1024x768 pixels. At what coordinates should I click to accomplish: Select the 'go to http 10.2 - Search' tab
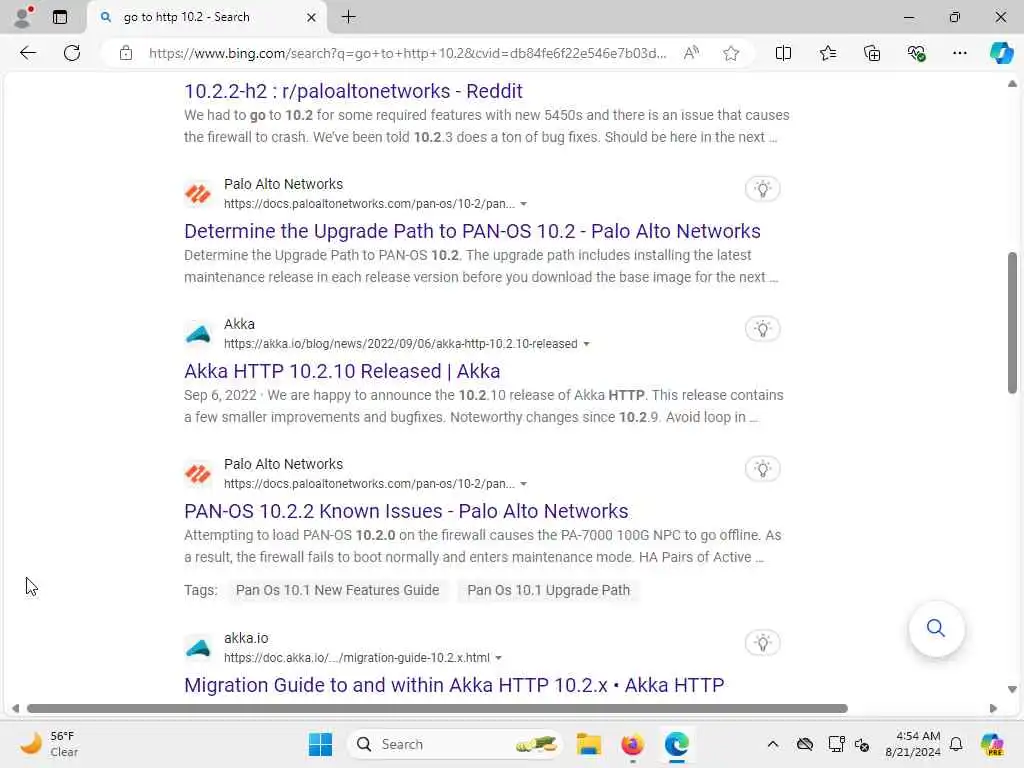tap(206, 18)
